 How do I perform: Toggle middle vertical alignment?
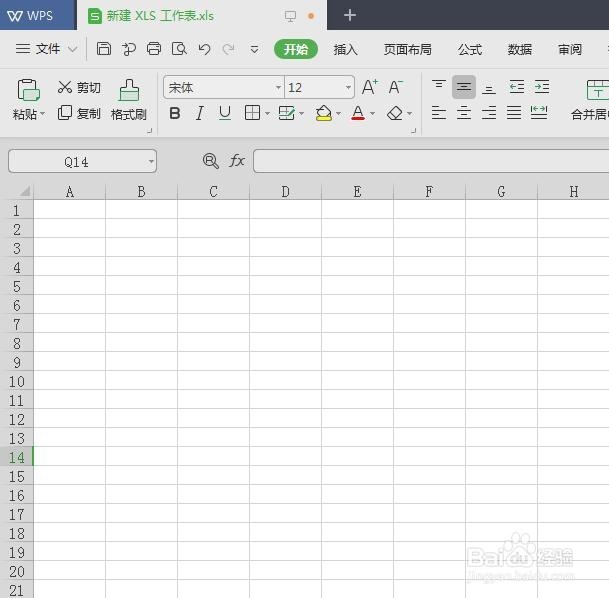coord(464,87)
